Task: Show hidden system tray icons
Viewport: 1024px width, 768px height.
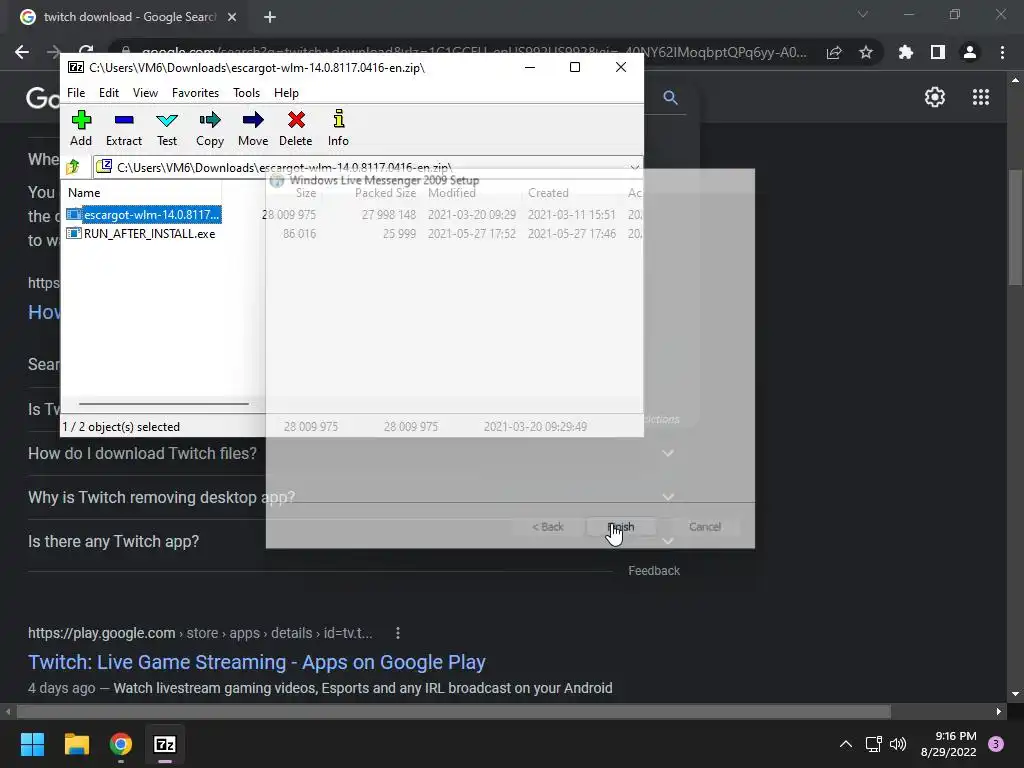Action: pos(846,744)
